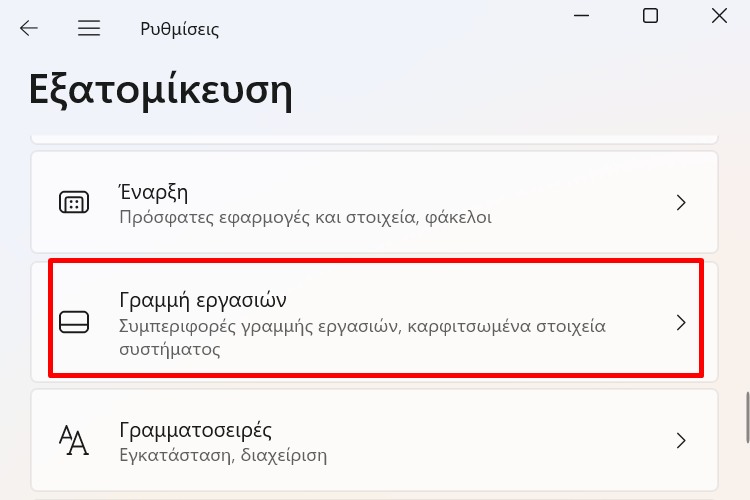Minimize the Ρυθμίσεις window

[x=581, y=16]
